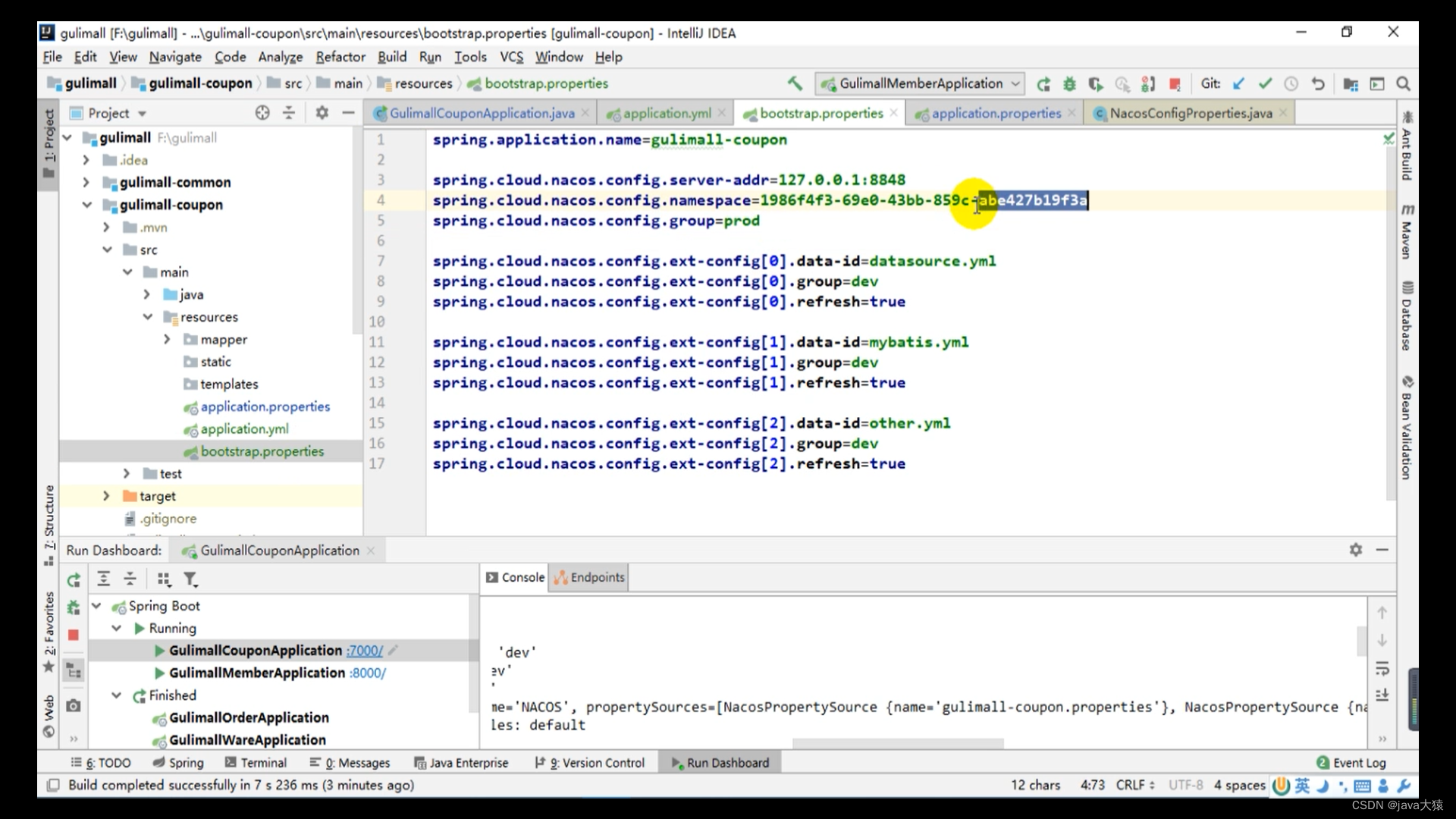
Task: Expand the gulimall-common module node
Action: 86,183
